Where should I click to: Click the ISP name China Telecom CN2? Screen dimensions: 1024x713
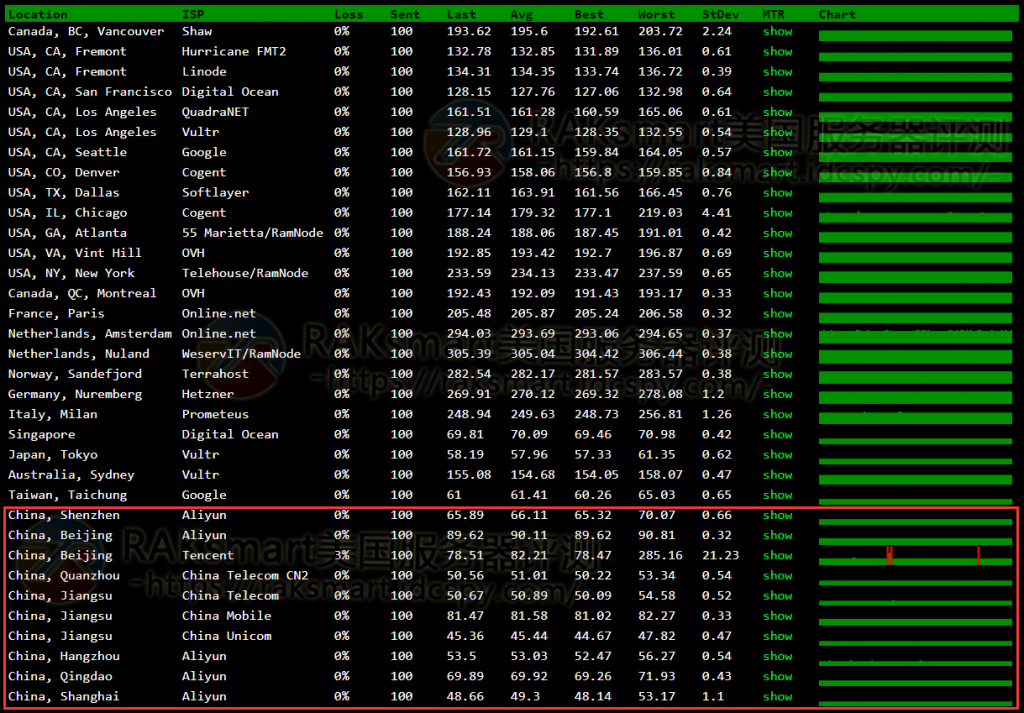point(246,575)
